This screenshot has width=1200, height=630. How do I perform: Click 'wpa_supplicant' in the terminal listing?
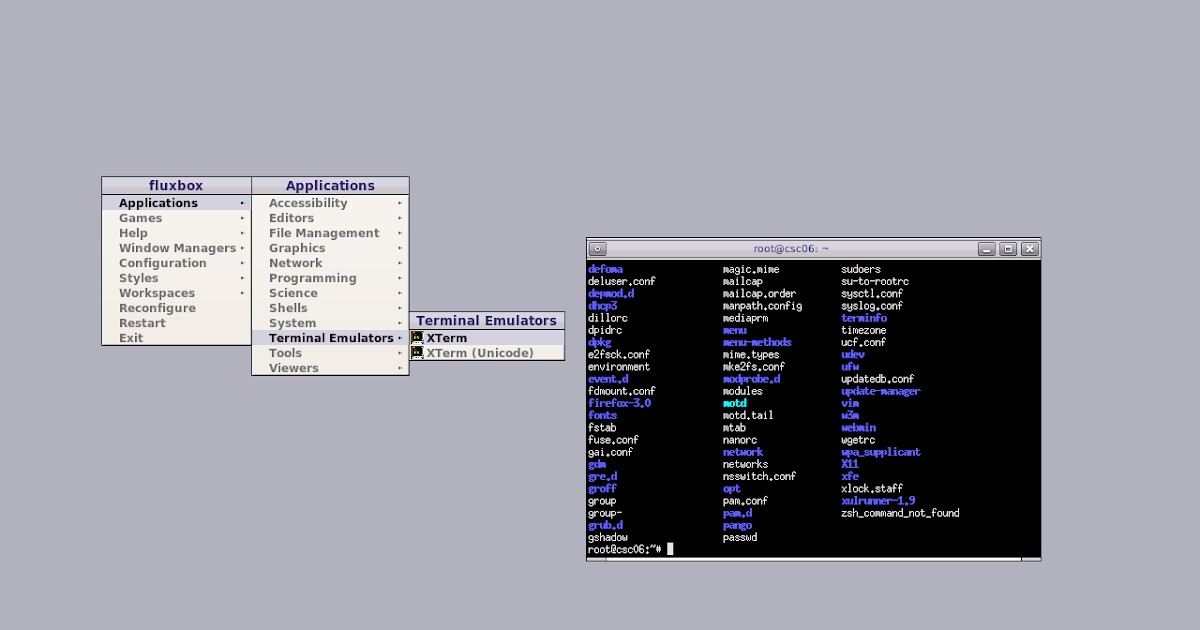[881, 452]
